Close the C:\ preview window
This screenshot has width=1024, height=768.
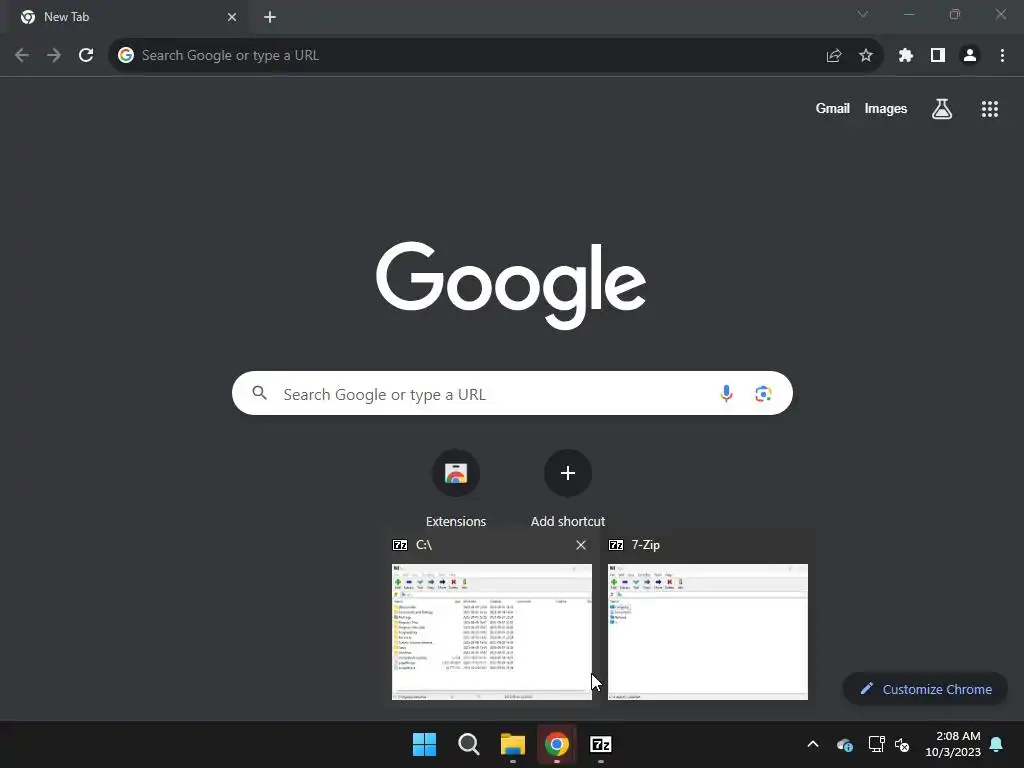point(581,545)
